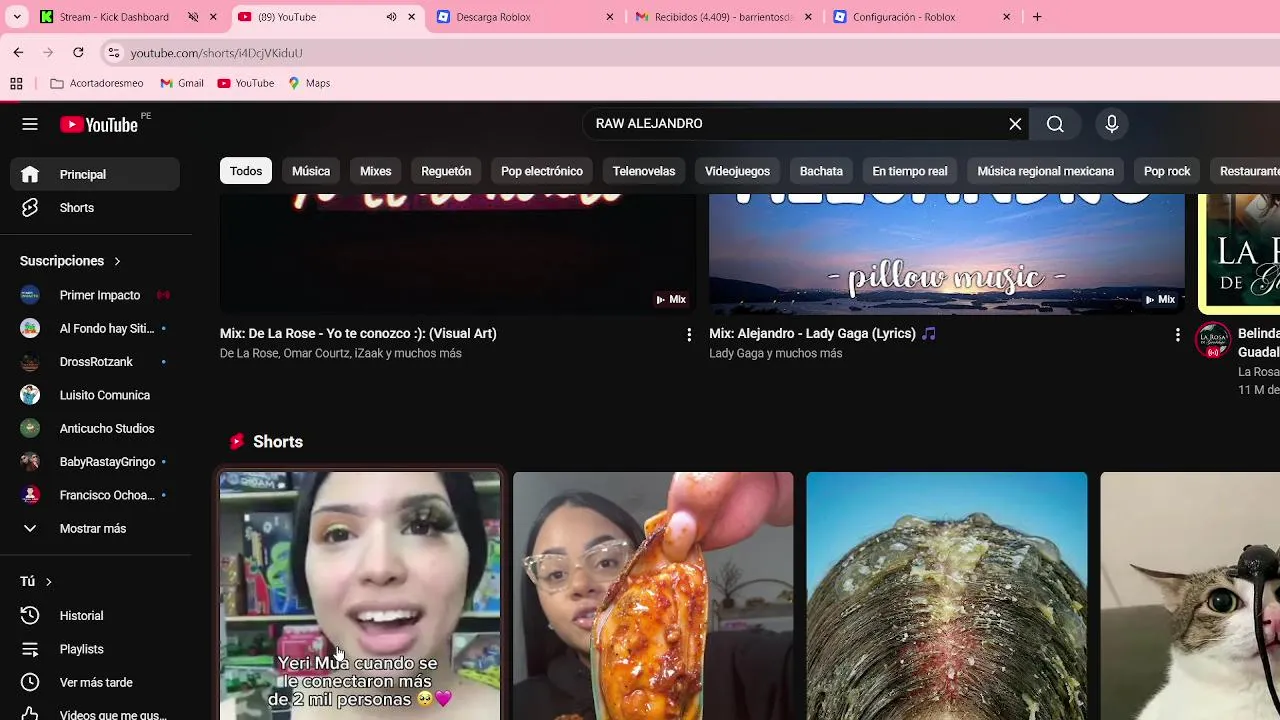The image size is (1280, 720).
Task: Open the YouTube bookmark
Action: coord(246,83)
